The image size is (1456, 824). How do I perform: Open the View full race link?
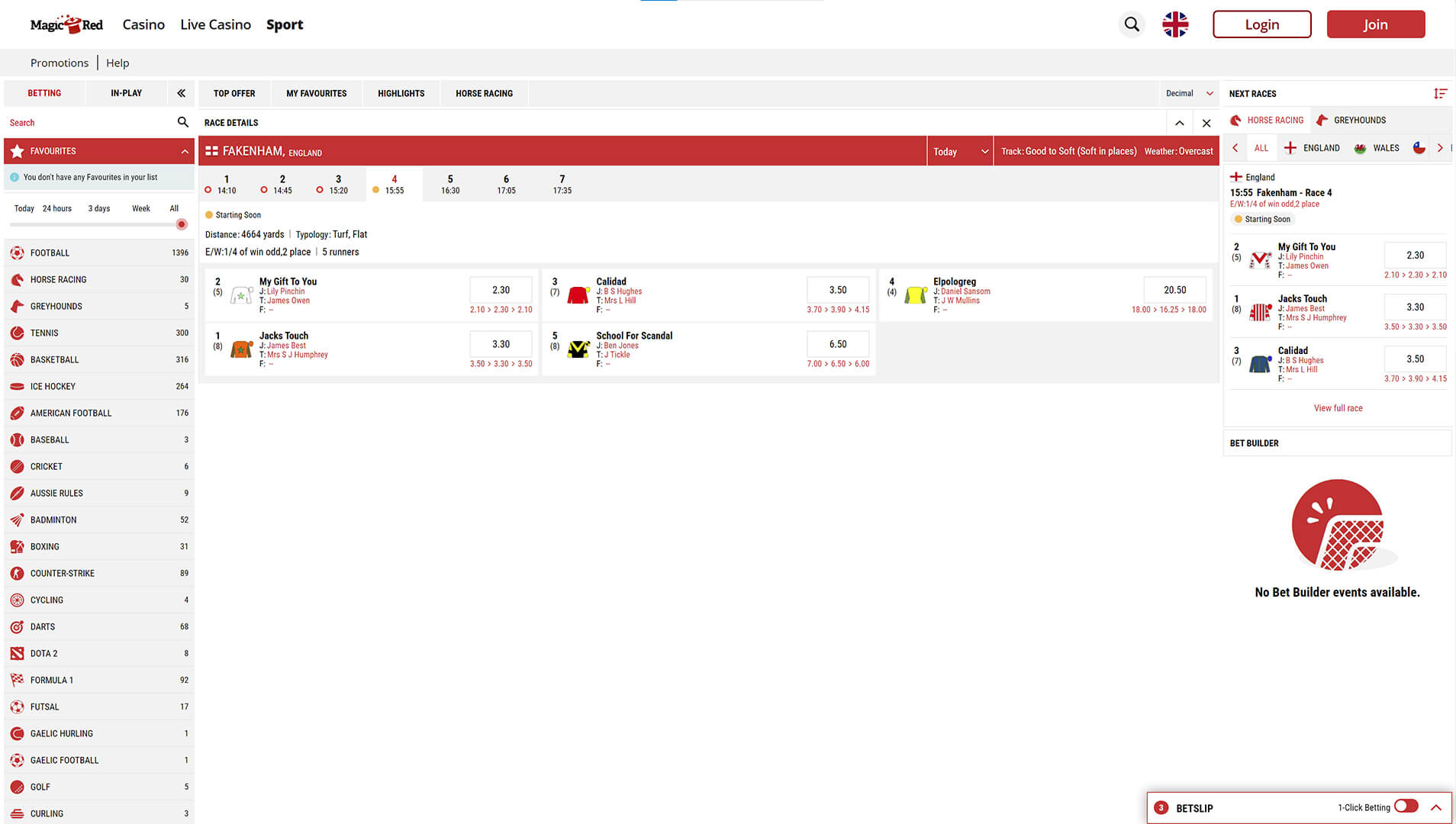point(1338,408)
